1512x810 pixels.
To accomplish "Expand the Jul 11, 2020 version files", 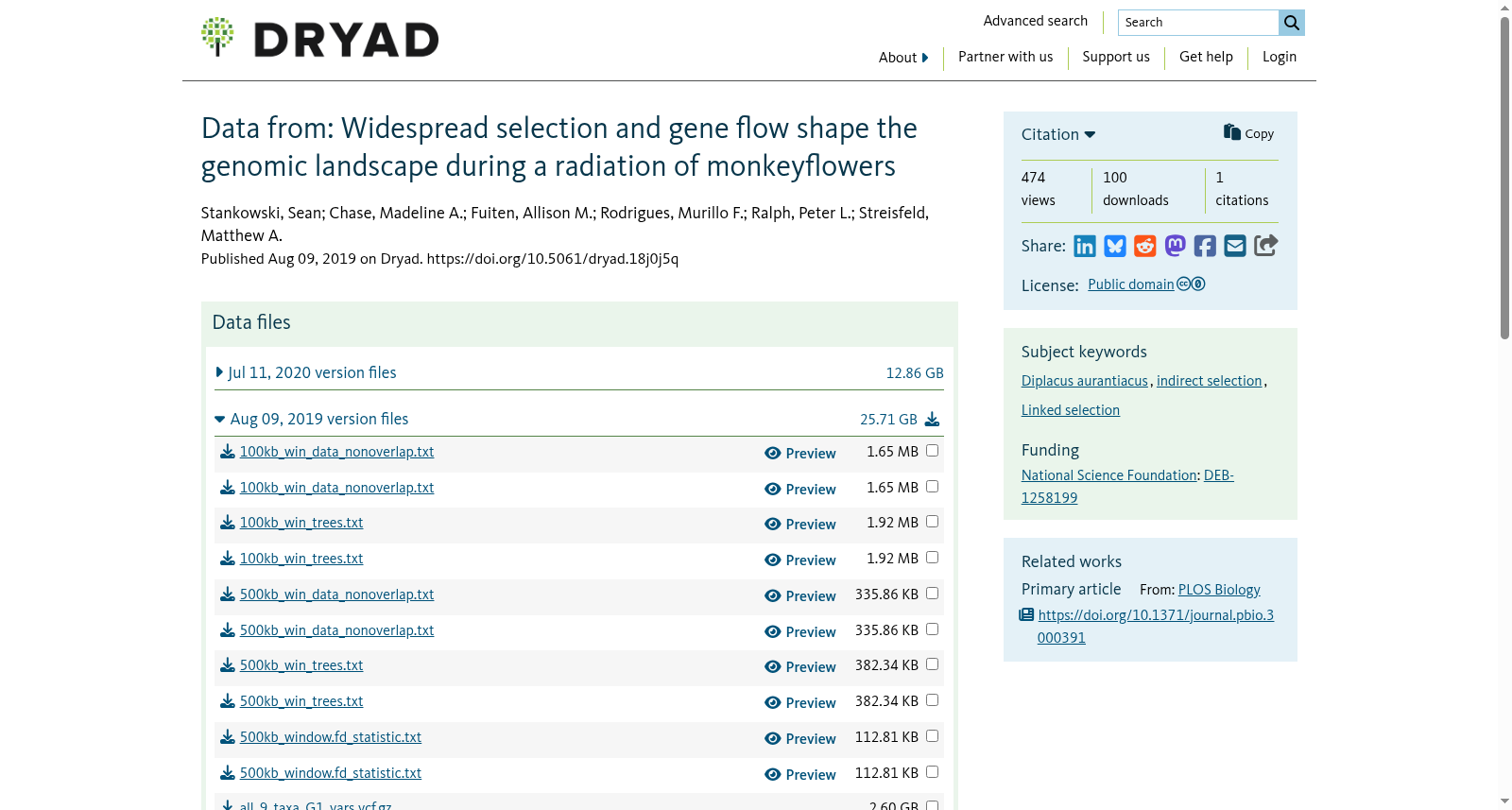I will pos(306,372).
